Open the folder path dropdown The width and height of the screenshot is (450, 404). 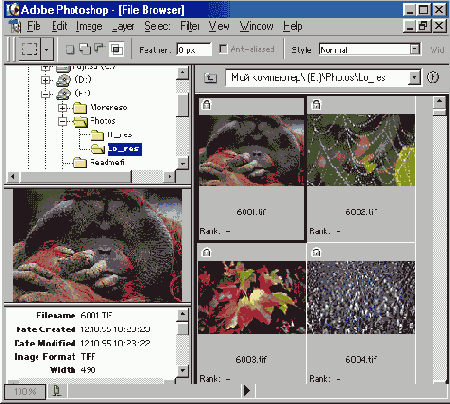[x=414, y=78]
